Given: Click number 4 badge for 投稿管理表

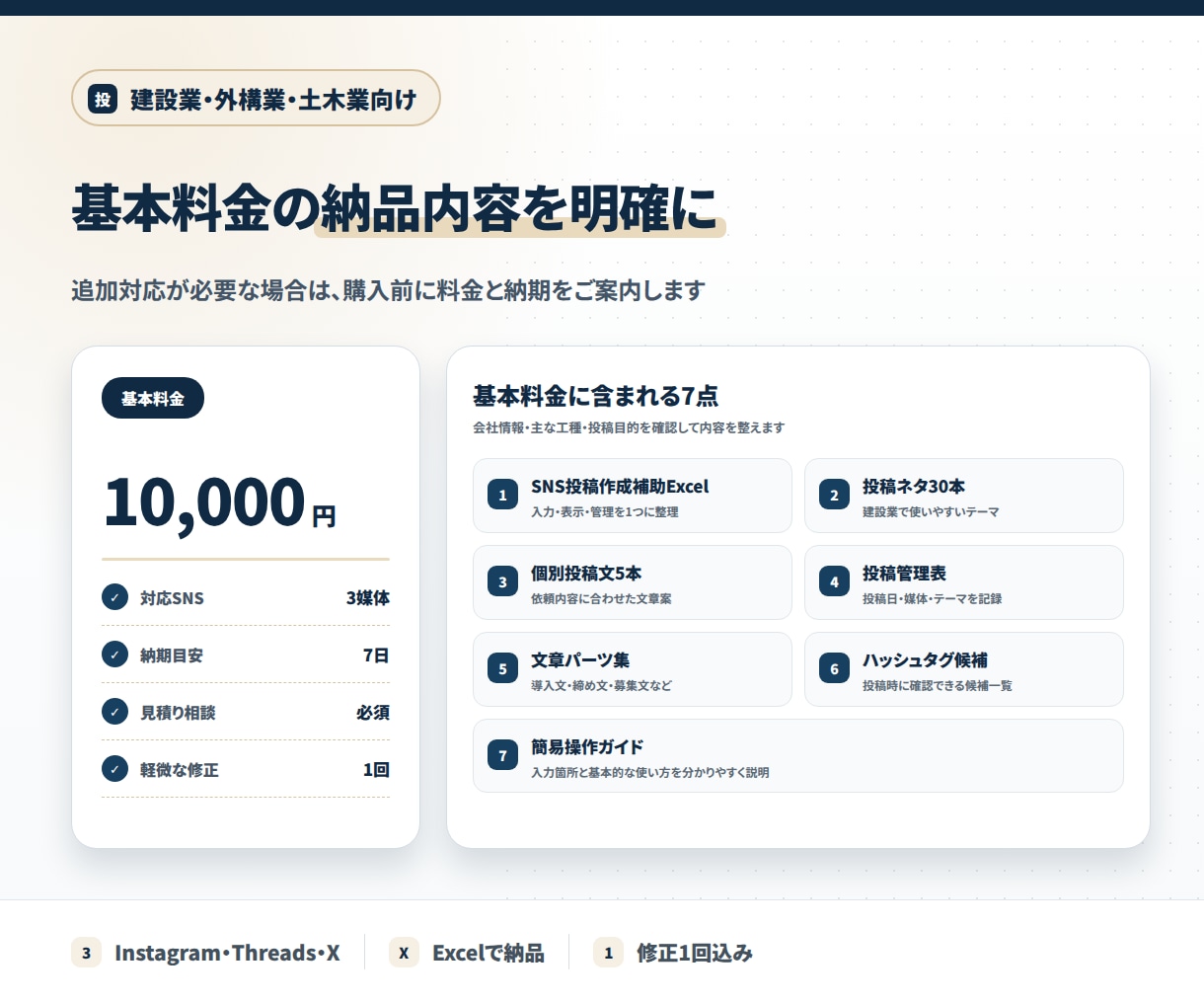Looking at the screenshot, I should 834,581.
